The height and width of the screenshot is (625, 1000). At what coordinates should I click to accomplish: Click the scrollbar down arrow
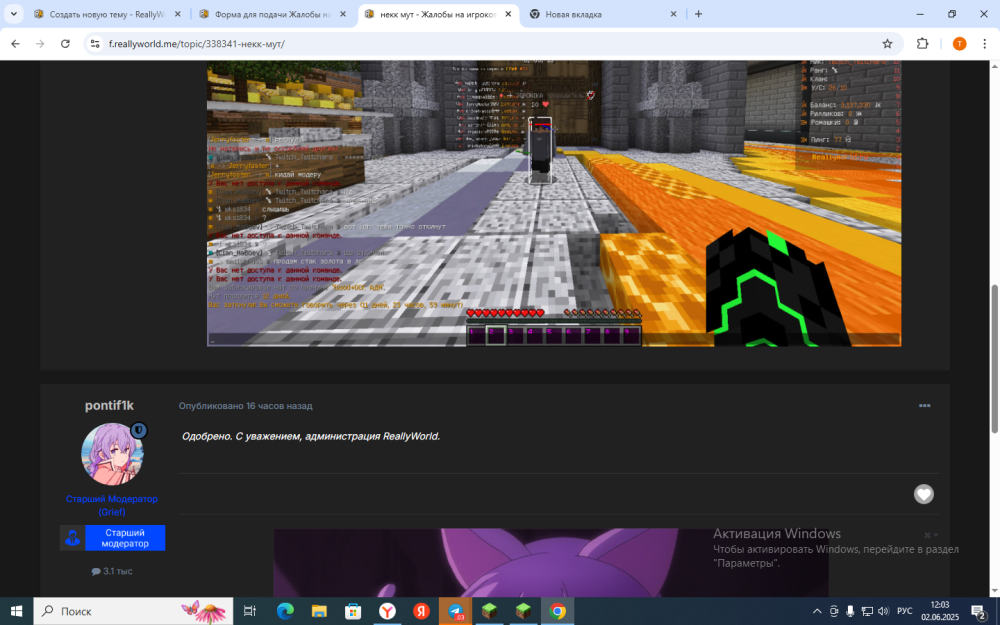coord(994,592)
